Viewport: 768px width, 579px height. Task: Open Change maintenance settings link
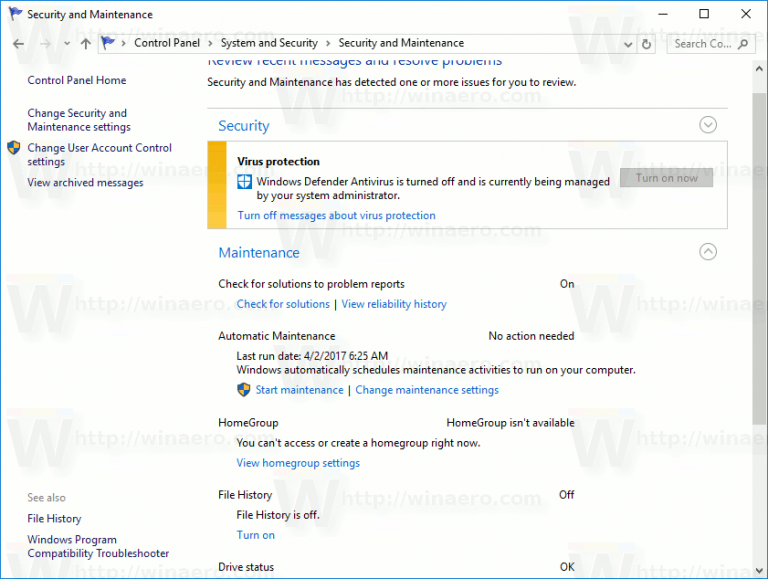click(427, 390)
